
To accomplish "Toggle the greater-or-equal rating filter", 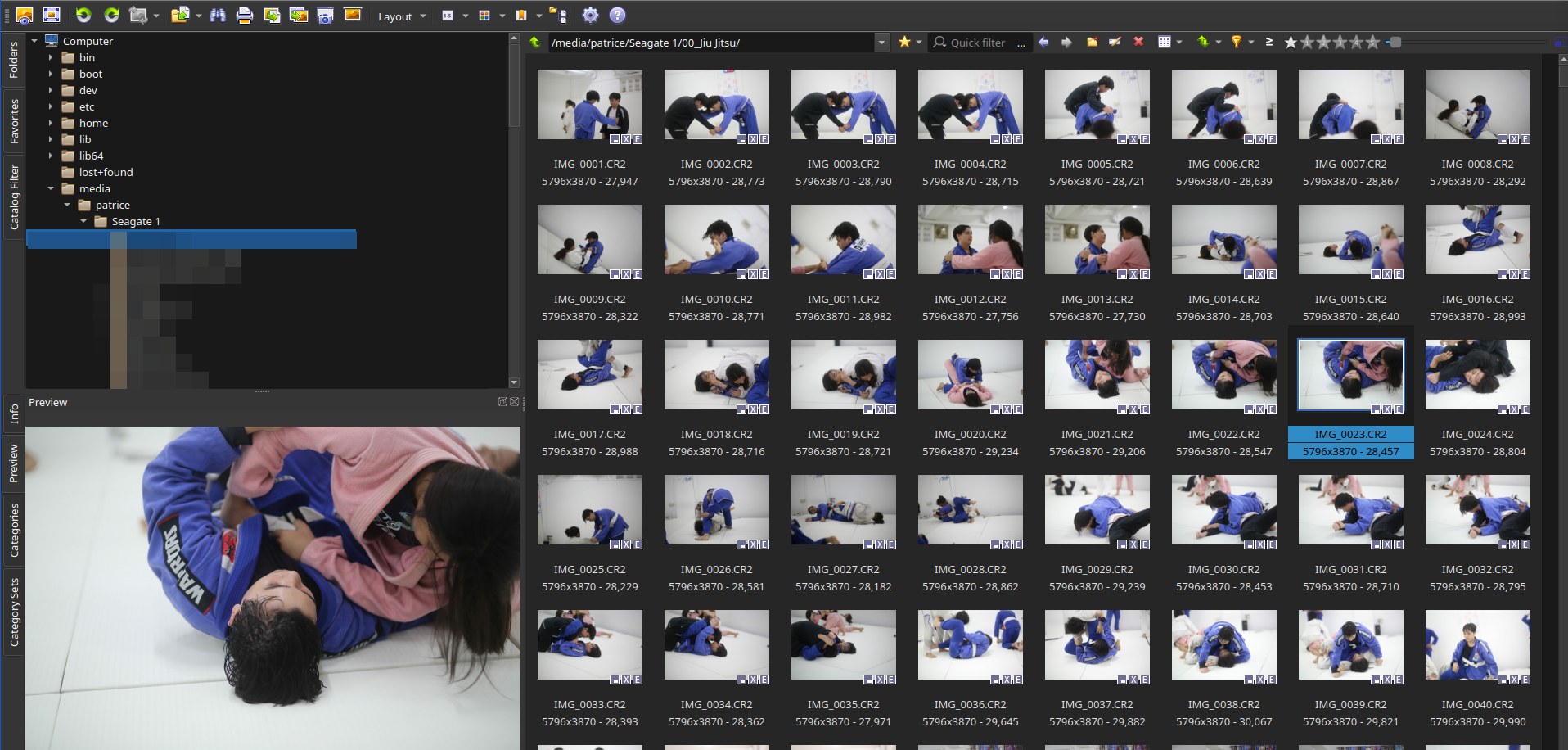I will click(x=1268, y=43).
